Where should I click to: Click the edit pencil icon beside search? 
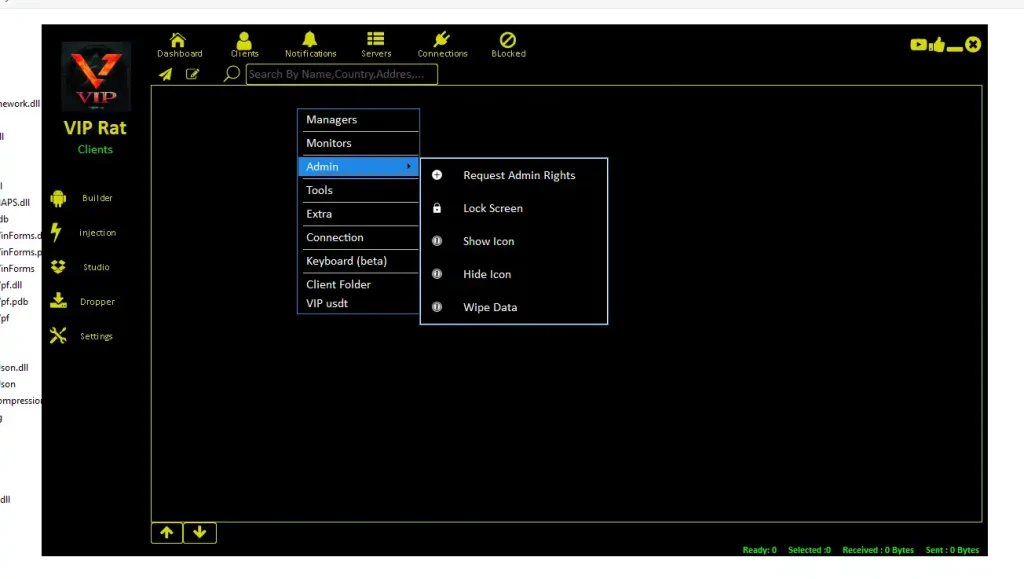pos(192,74)
